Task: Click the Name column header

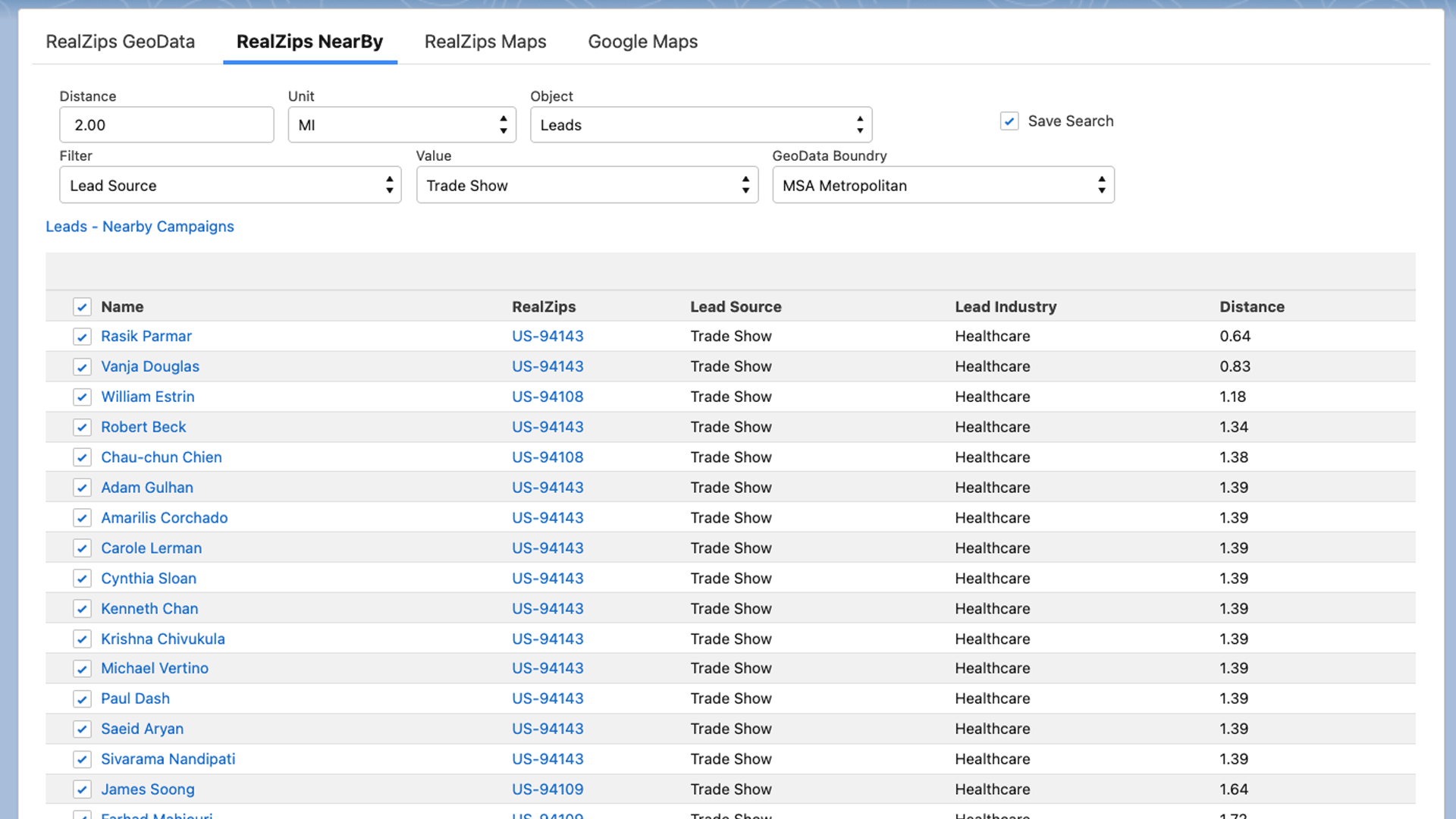Action: tap(122, 307)
